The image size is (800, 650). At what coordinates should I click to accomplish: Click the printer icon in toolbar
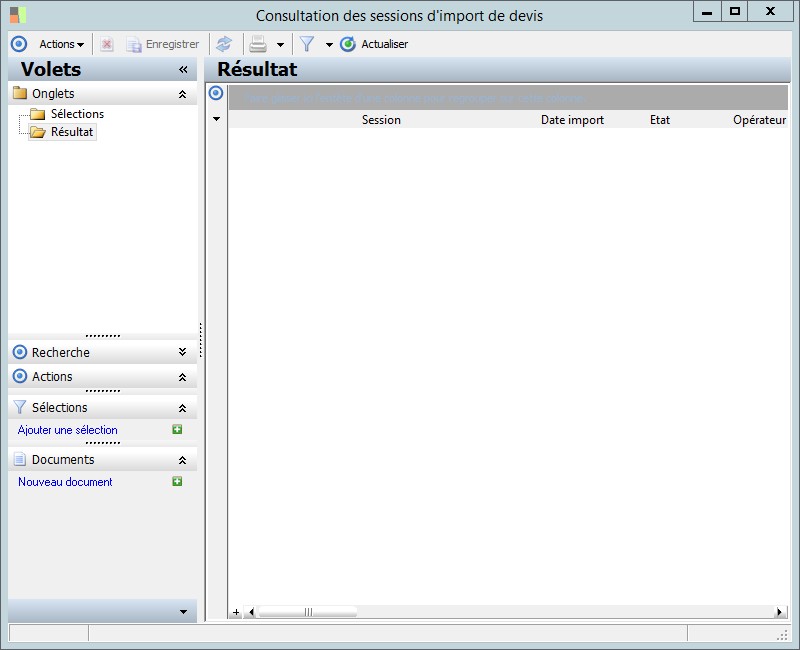258,44
